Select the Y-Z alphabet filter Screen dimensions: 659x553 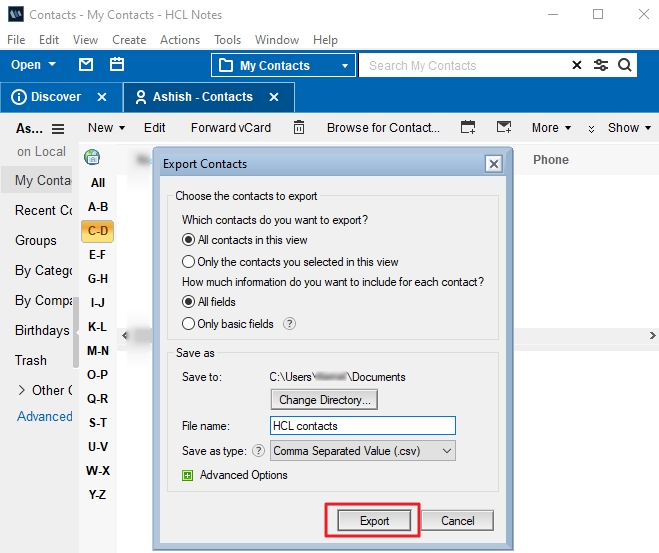tap(98, 495)
